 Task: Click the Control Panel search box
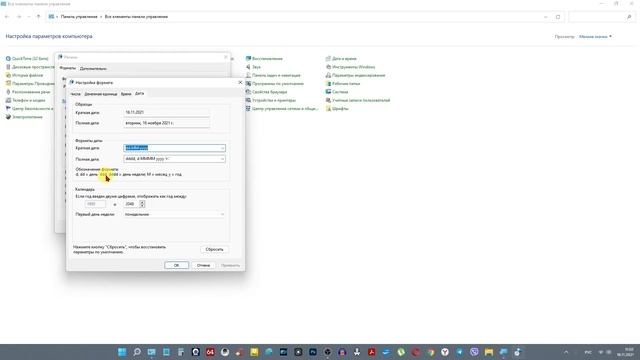click(601, 17)
